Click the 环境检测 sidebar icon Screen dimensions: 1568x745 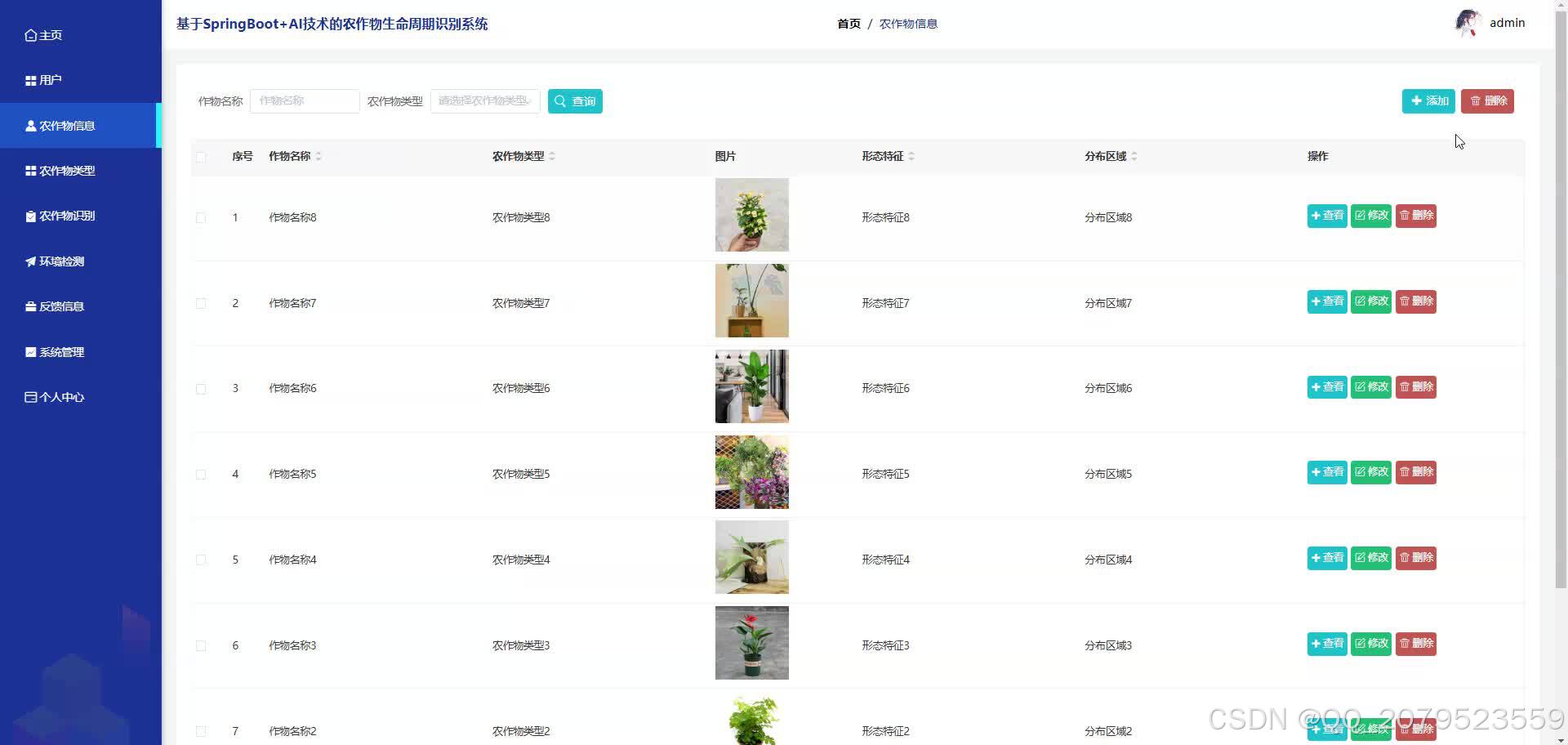coord(29,261)
